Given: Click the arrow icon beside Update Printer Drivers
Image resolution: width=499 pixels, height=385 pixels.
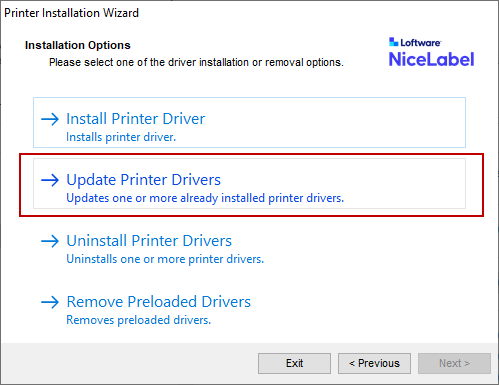Looking at the screenshot, I should [x=50, y=180].
